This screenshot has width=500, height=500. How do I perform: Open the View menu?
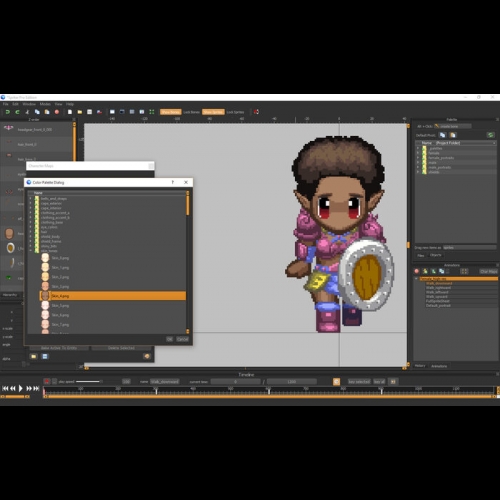tap(58, 104)
